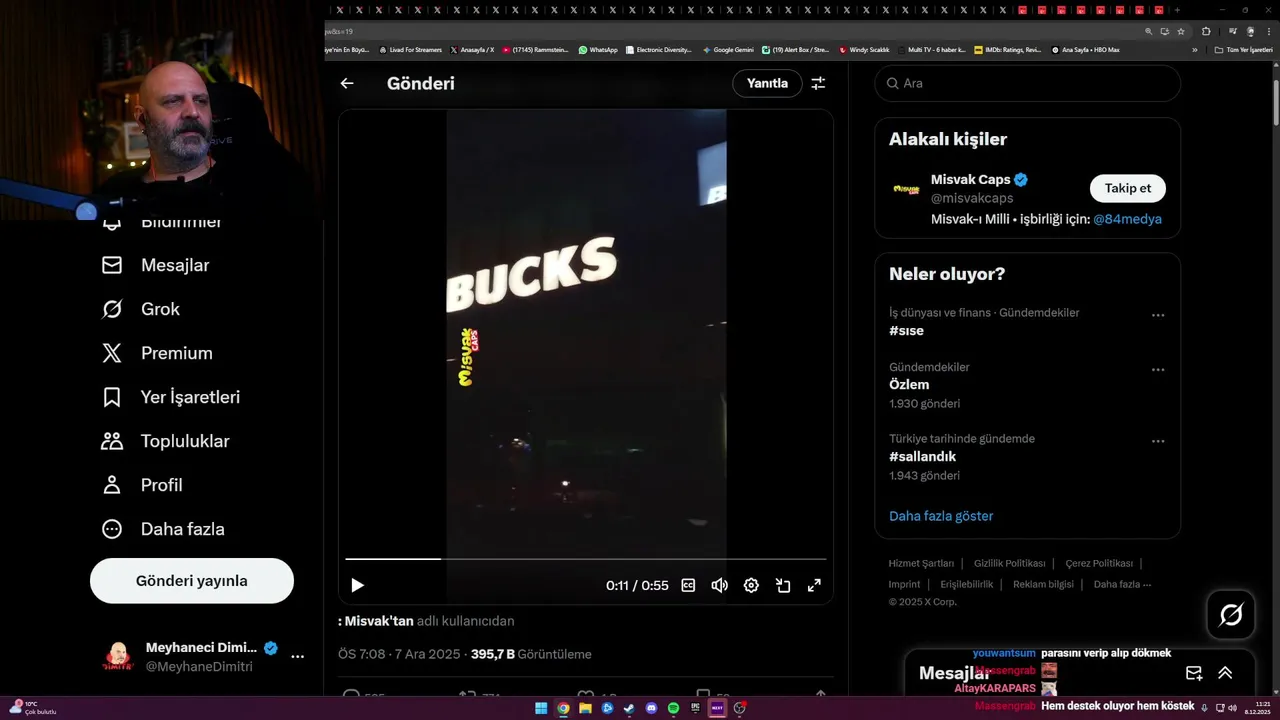Open more options for #sıse trend
The width and height of the screenshot is (1280, 720).
pyautogui.click(x=1158, y=315)
